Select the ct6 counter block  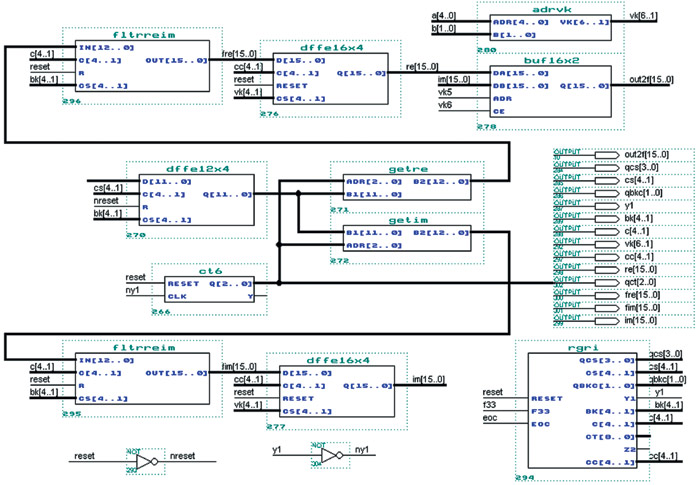tap(209, 289)
